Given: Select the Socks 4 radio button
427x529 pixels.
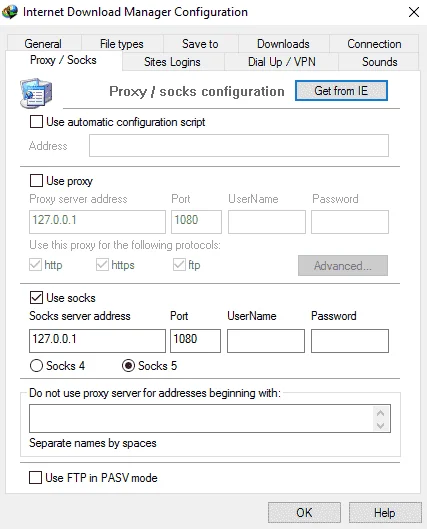Looking at the screenshot, I should (x=36, y=365).
